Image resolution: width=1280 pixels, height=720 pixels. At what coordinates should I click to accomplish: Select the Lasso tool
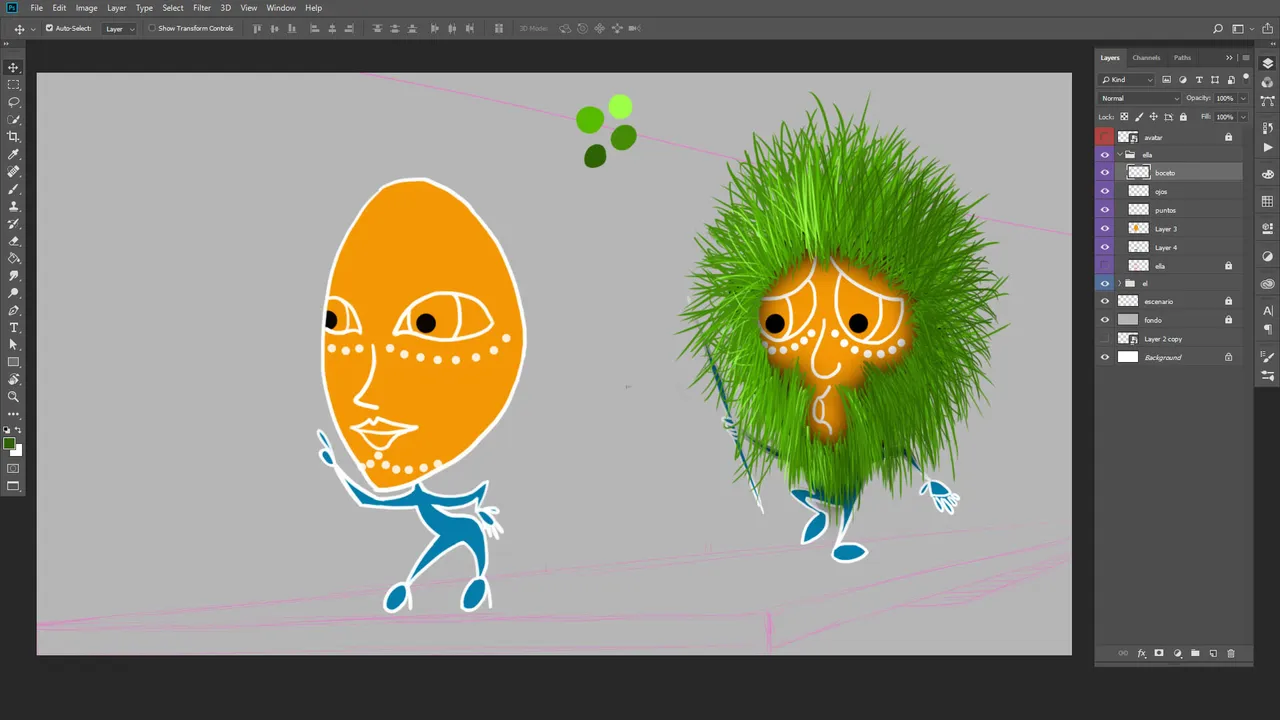pyautogui.click(x=13, y=102)
